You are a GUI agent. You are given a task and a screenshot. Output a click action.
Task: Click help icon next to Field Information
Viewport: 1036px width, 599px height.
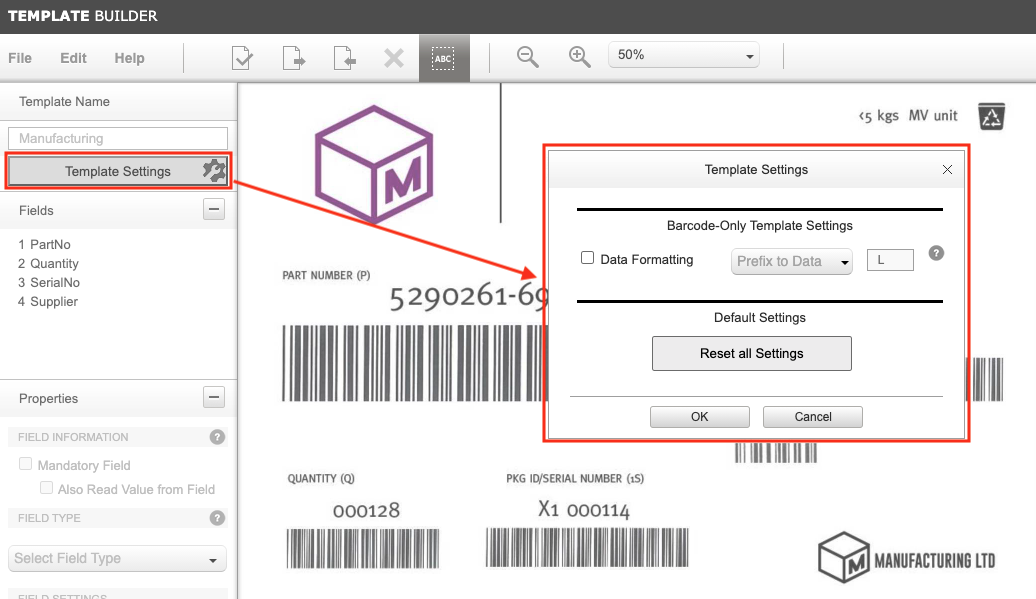tap(217, 437)
